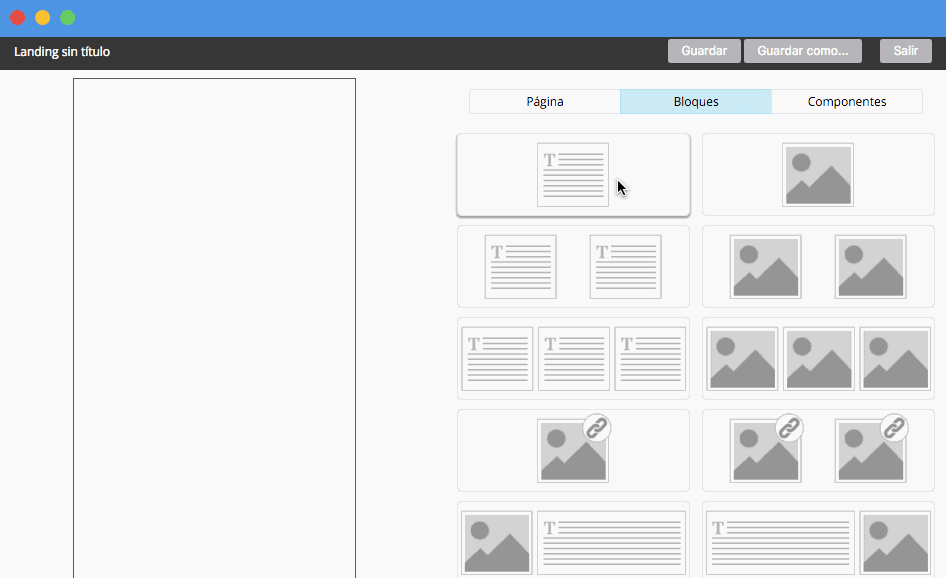Viewport: 946px width, 578px height.
Task: Open the Componentes tab
Action: [846, 101]
